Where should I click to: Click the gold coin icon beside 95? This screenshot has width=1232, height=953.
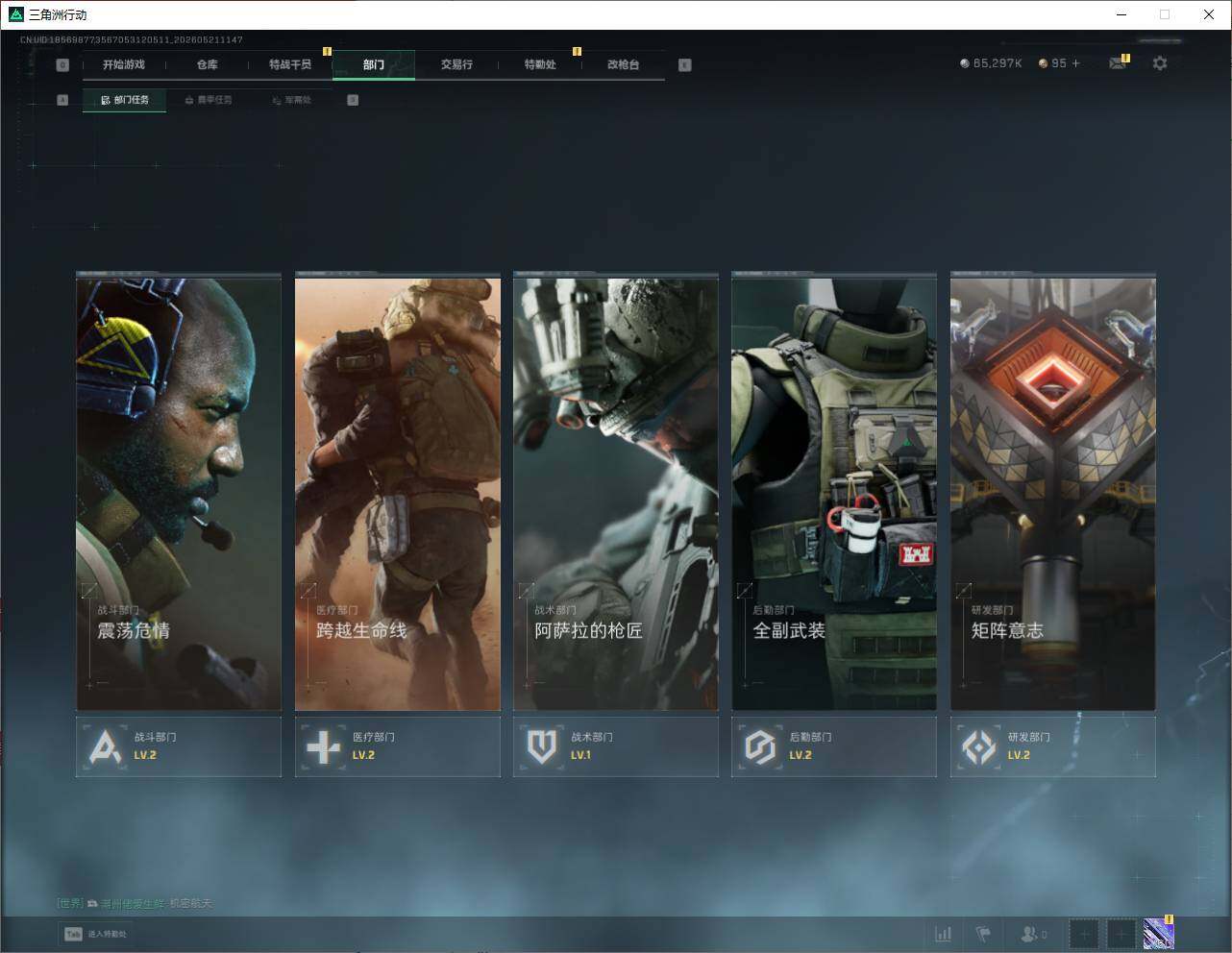coord(1043,63)
